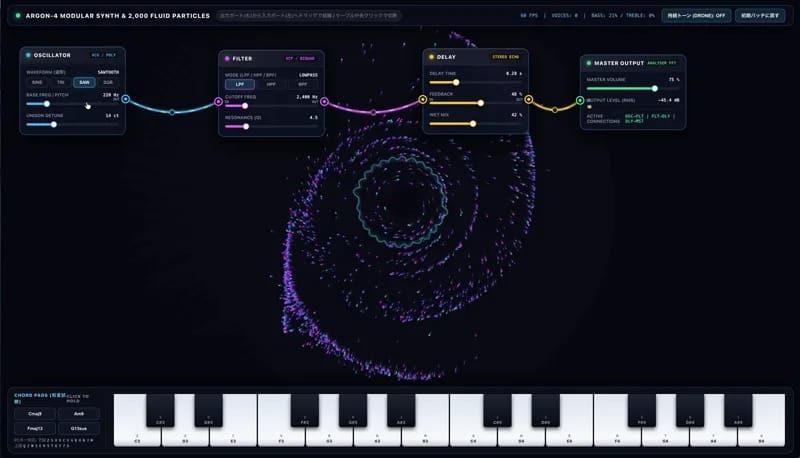Click the MASTER OUTPUT module title

coord(619,63)
